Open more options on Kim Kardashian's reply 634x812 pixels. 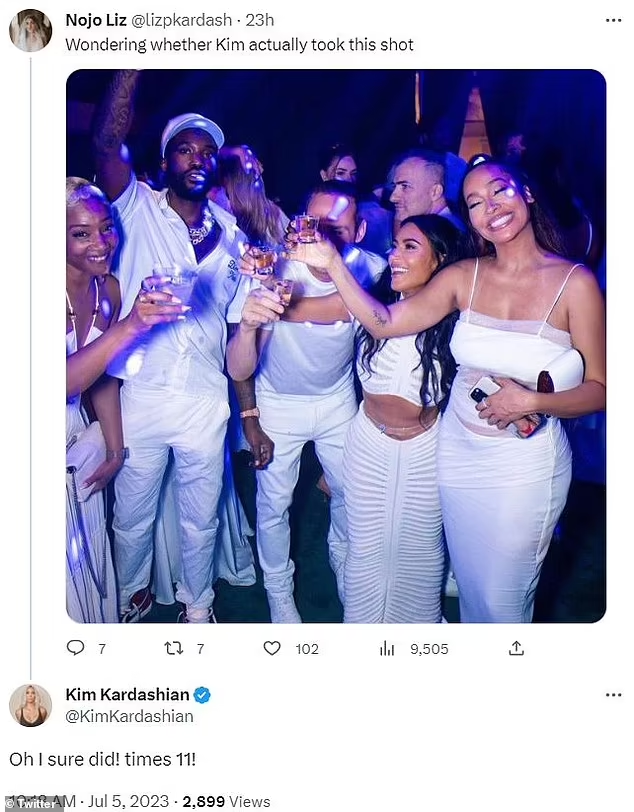(613, 694)
